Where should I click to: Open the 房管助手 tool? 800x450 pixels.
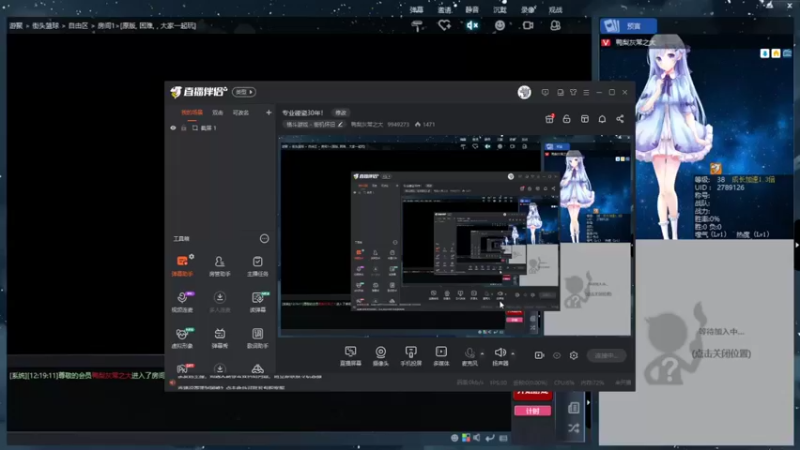[219, 266]
